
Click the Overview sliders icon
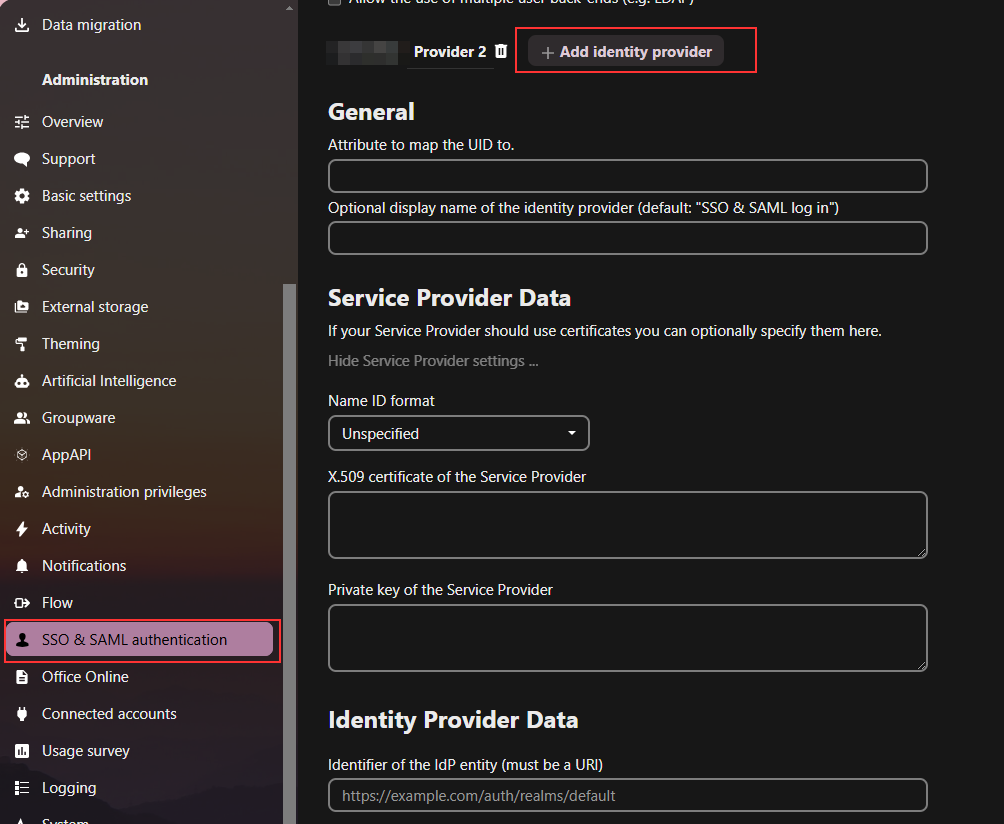(x=22, y=122)
